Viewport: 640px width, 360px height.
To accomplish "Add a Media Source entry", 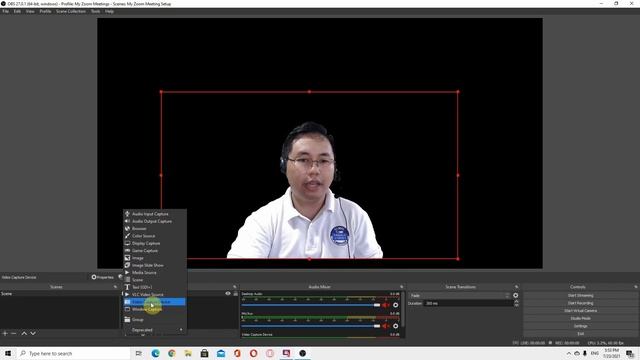I will [x=155, y=273].
